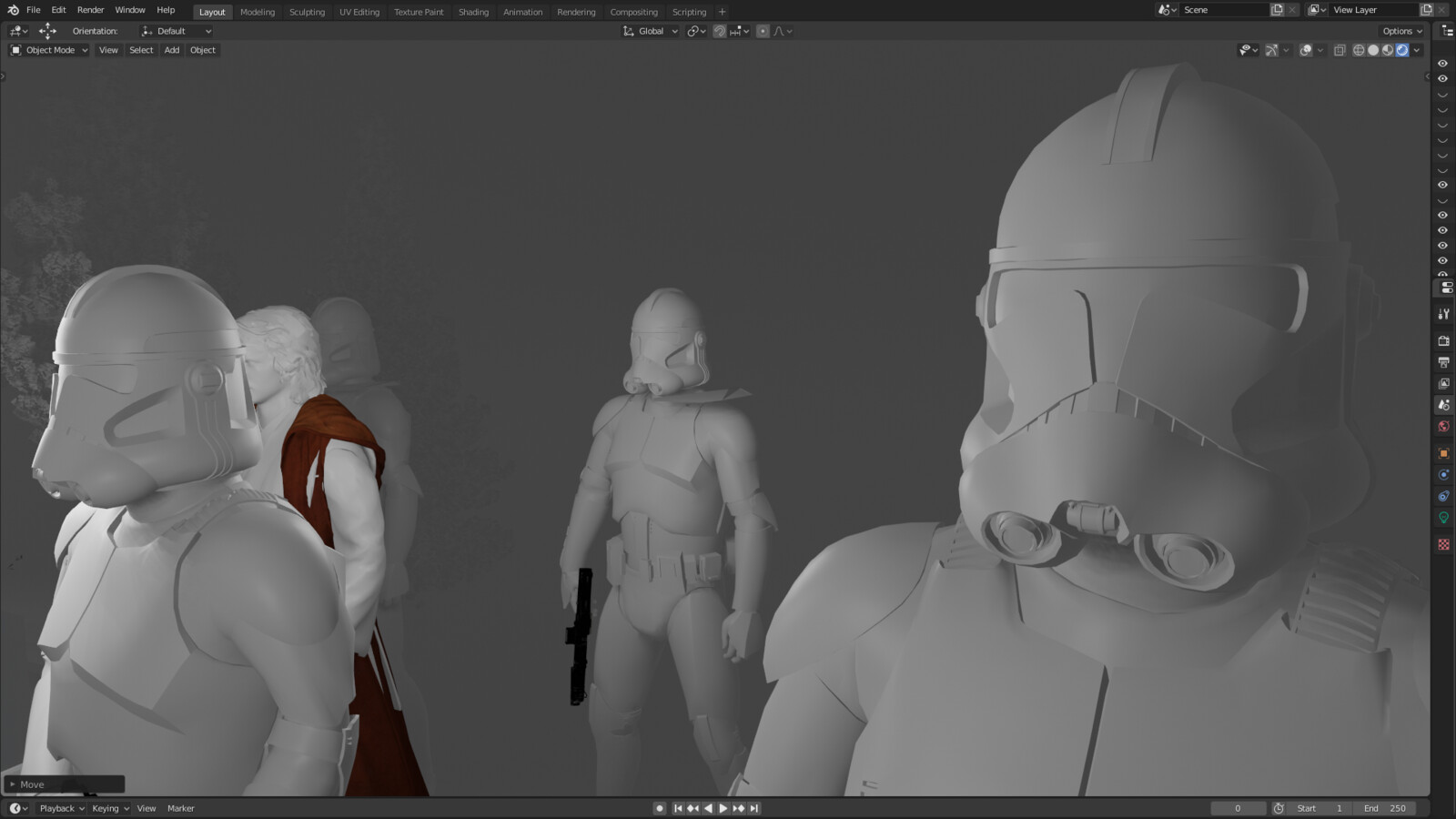The image size is (1456, 819).
Task: Toggle X-Ray mode in viewport
Action: (x=1340, y=50)
